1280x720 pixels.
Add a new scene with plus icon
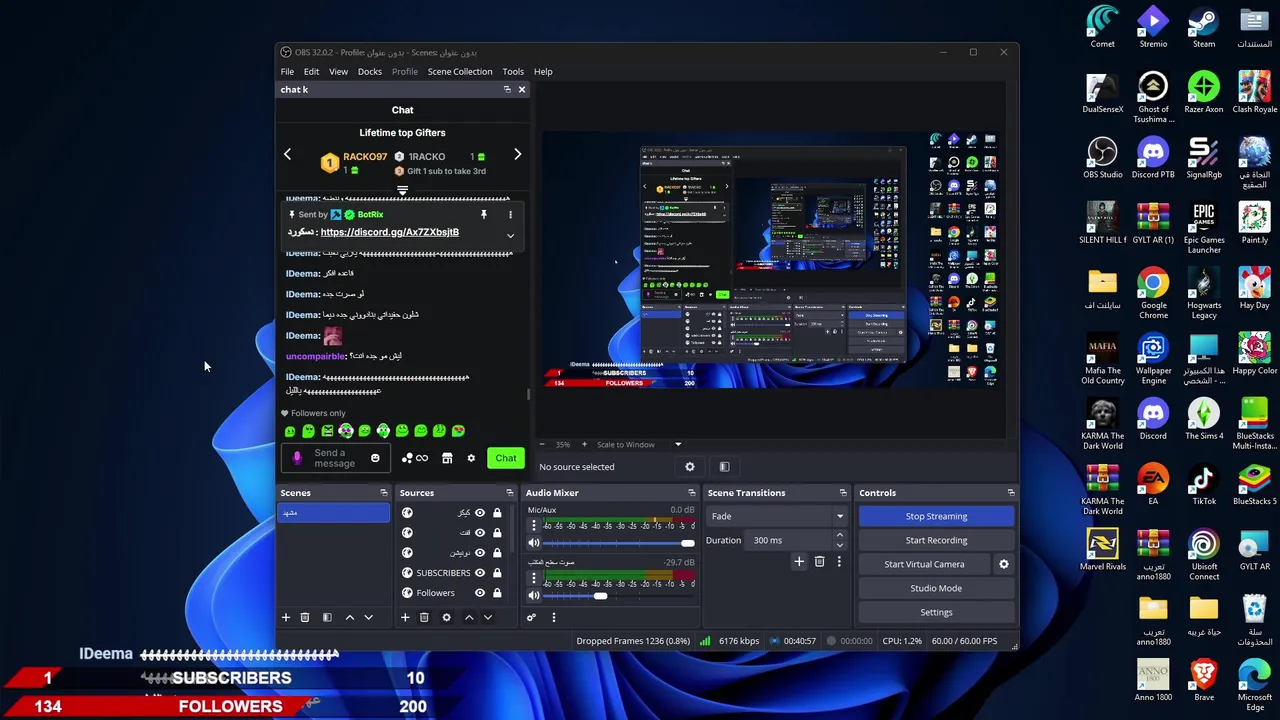point(285,617)
